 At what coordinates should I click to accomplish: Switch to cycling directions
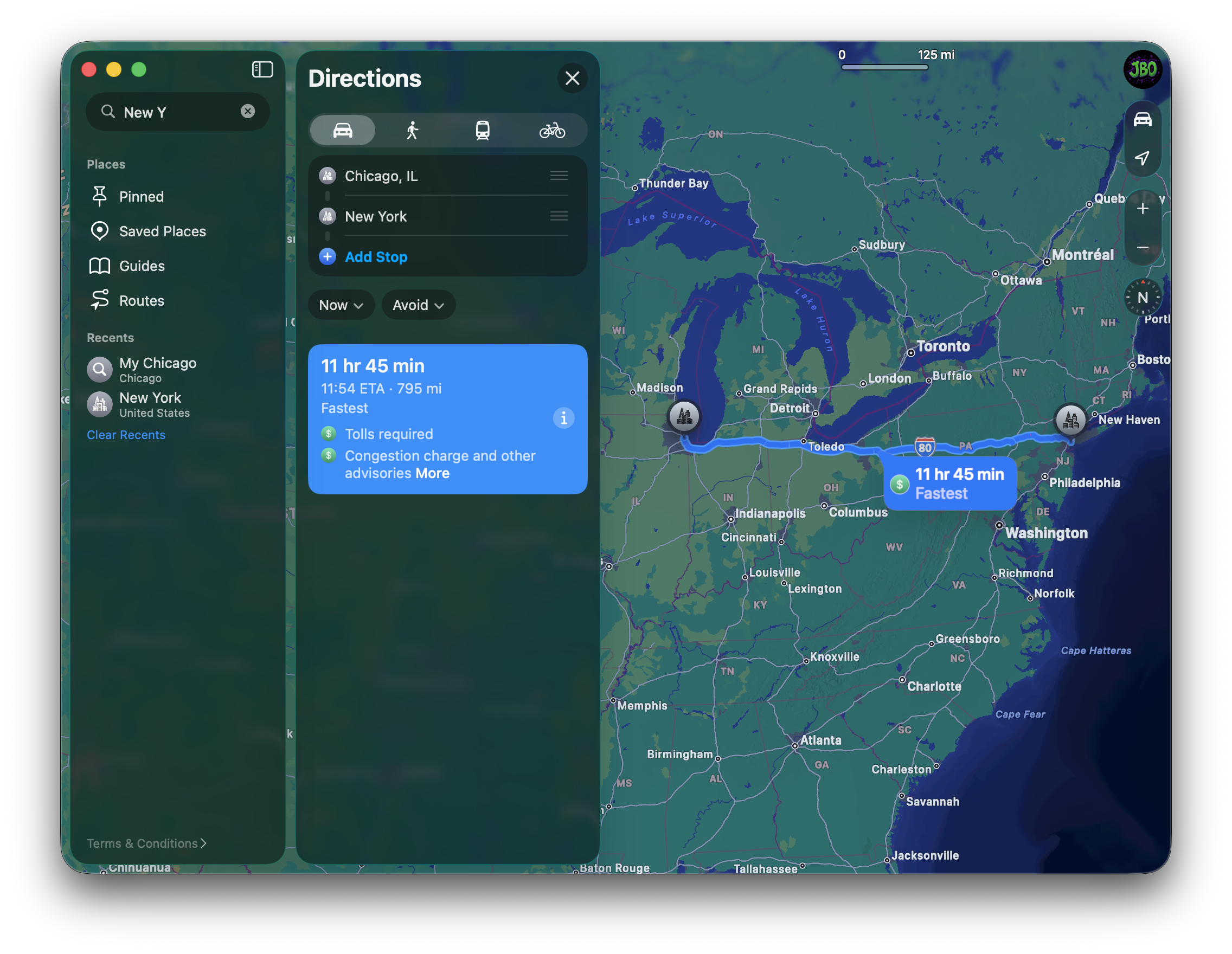[x=552, y=130]
